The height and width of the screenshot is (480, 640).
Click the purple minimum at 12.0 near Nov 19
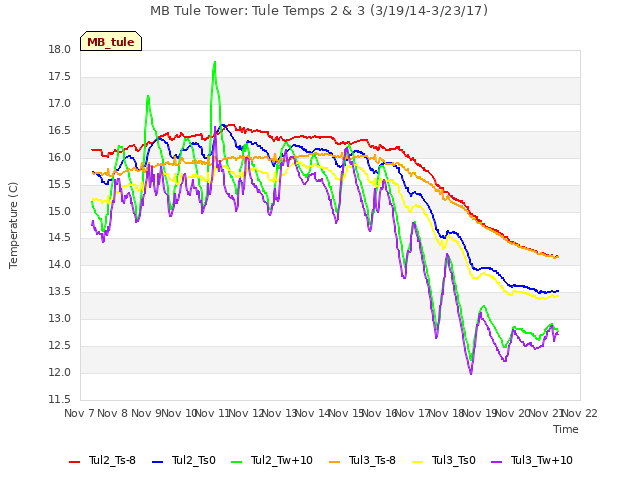tap(471, 373)
